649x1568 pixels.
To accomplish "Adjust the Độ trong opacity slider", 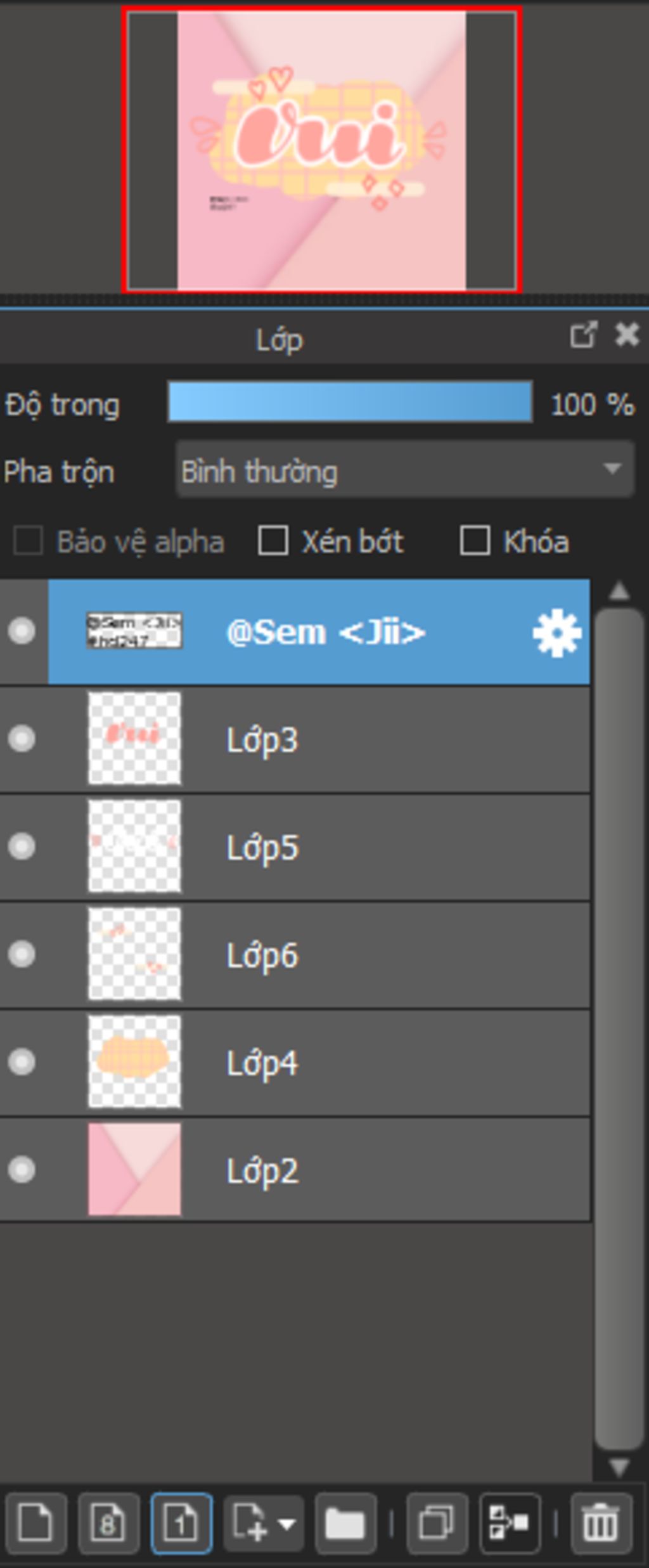I will (350, 402).
